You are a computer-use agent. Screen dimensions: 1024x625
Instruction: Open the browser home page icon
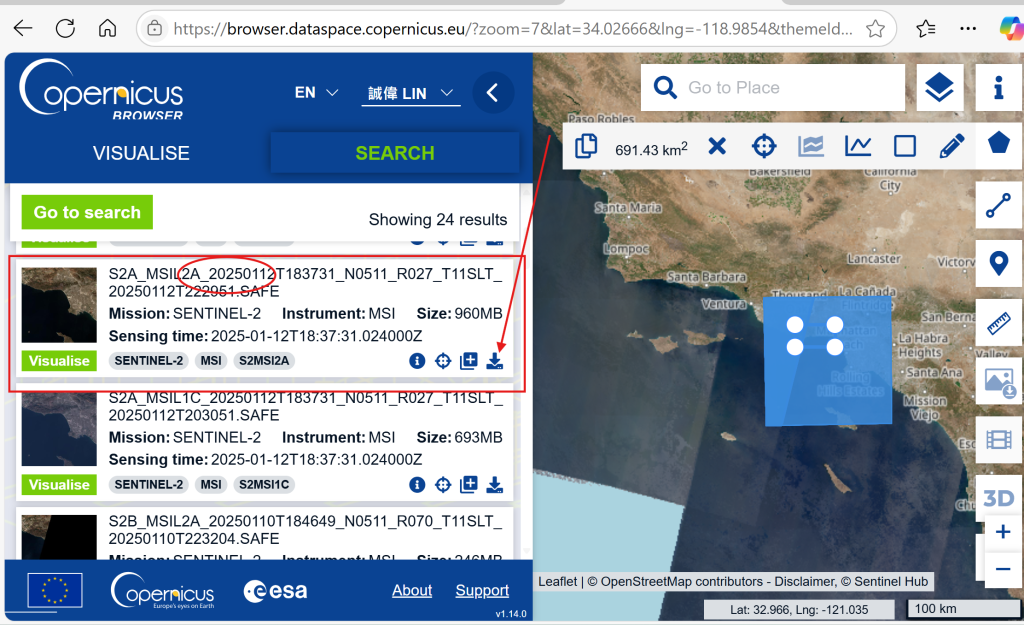108,28
